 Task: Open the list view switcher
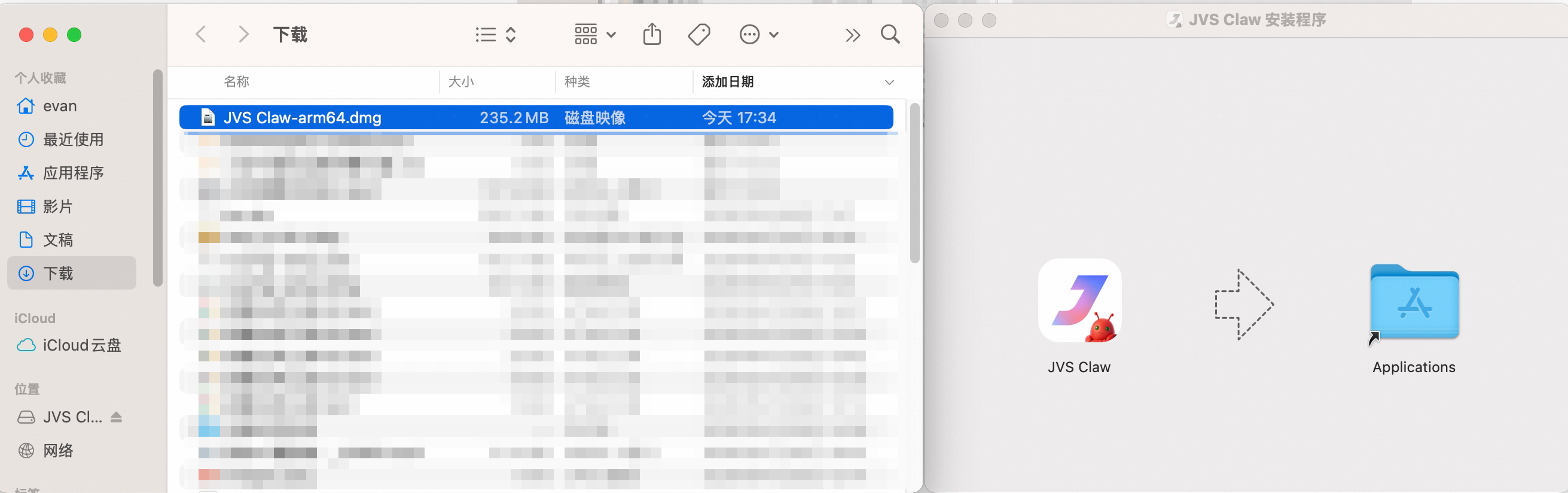pos(496,35)
